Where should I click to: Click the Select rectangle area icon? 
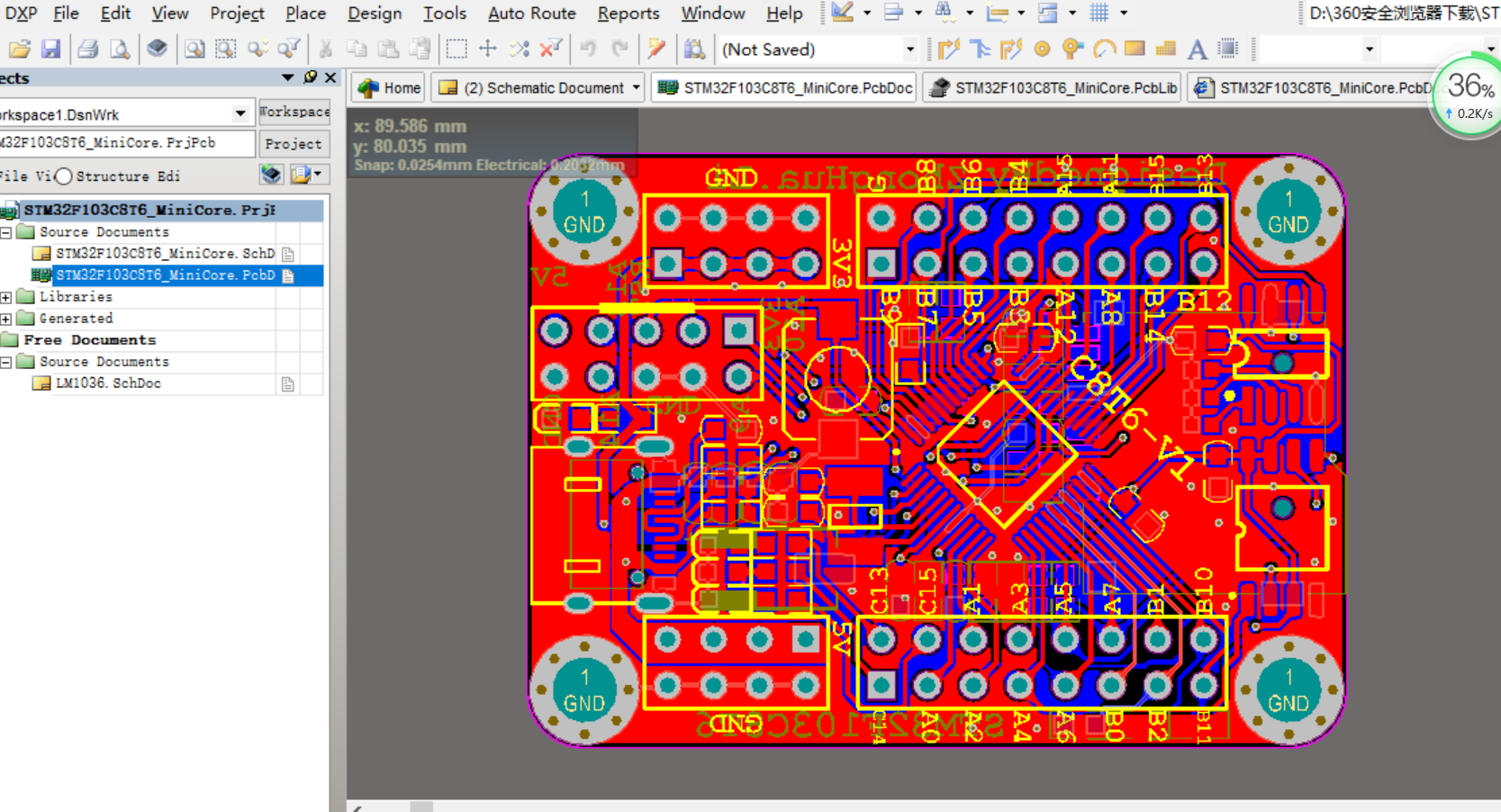pyautogui.click(x=457, y=49)
